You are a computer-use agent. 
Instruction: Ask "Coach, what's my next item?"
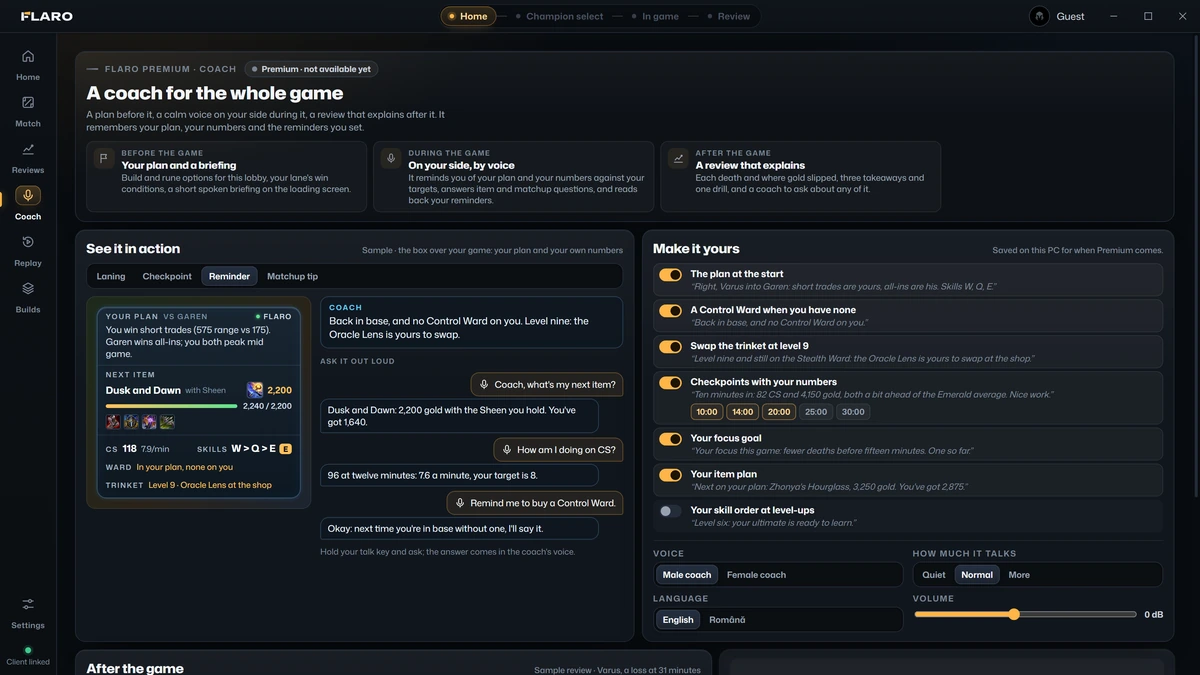tap(547, 384)
